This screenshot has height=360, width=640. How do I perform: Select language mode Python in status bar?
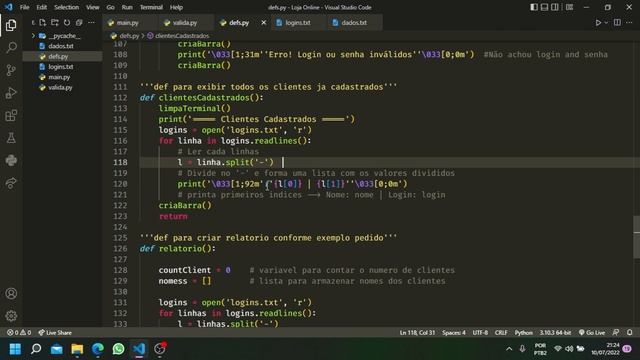click(x=523, y=333)
